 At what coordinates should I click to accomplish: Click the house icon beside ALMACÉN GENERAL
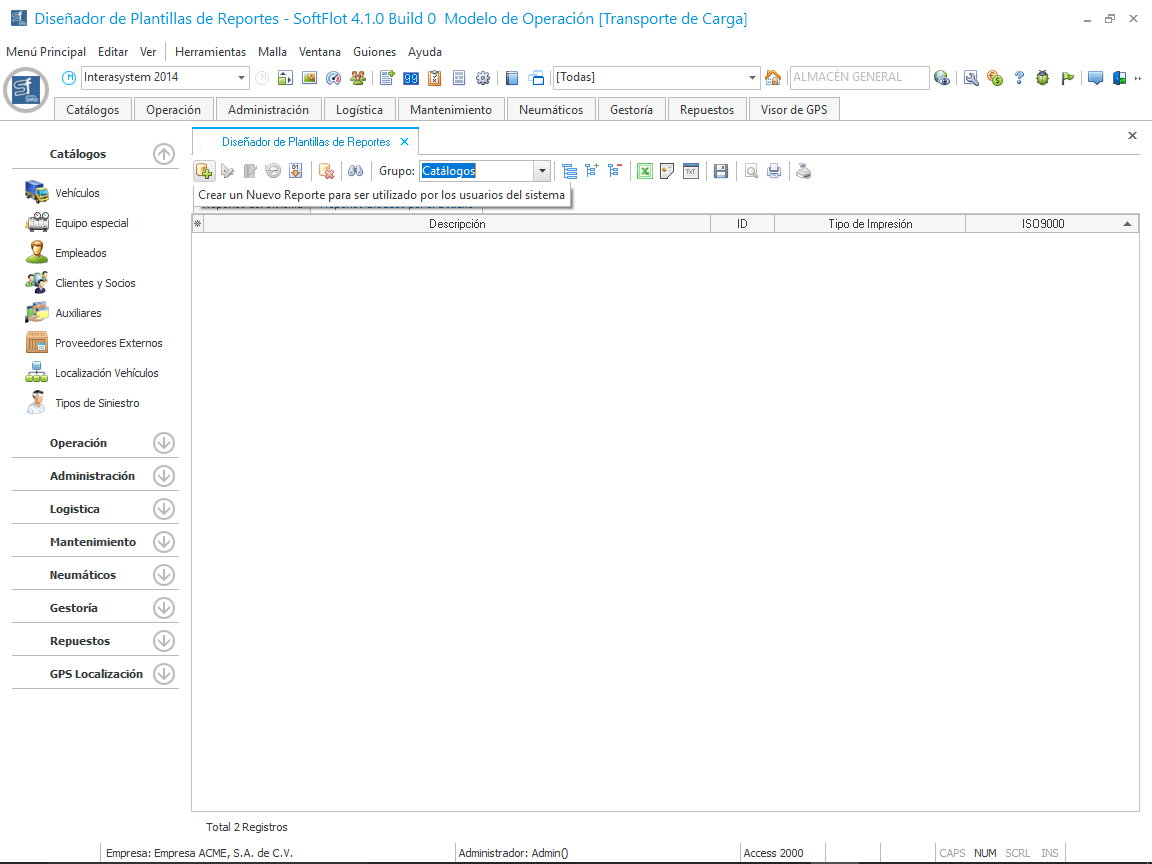[x=773, y=78]
